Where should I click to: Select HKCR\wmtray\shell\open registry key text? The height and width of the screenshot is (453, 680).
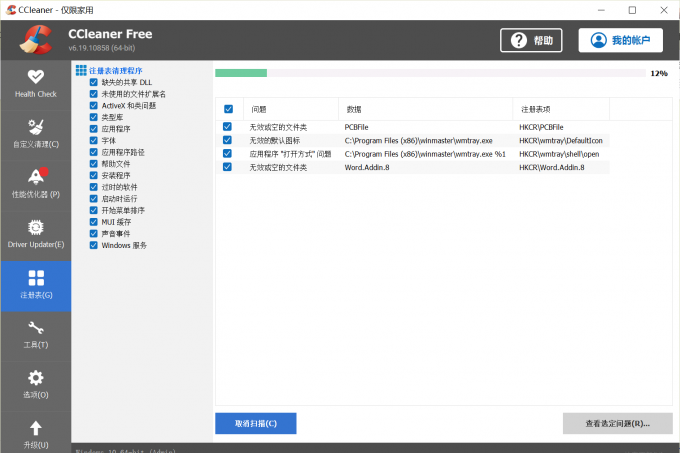tap(559, 154)
